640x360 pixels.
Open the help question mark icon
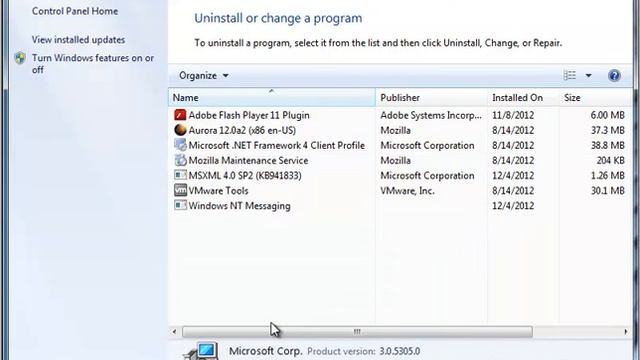614,76
